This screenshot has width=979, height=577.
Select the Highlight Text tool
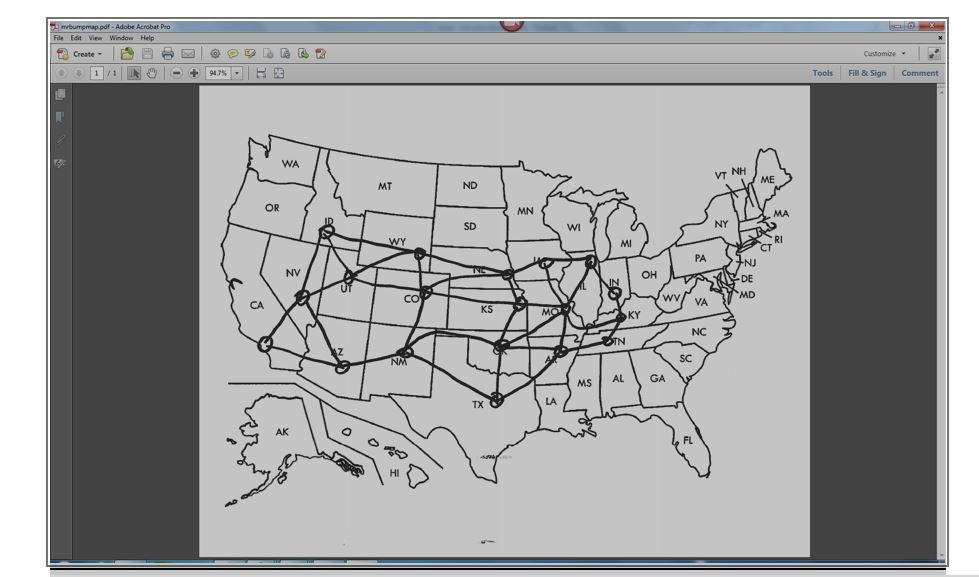point(250,53)
